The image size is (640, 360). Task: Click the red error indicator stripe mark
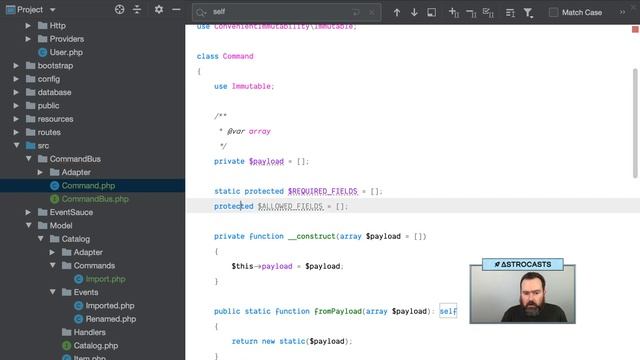(x=635, y=29)
